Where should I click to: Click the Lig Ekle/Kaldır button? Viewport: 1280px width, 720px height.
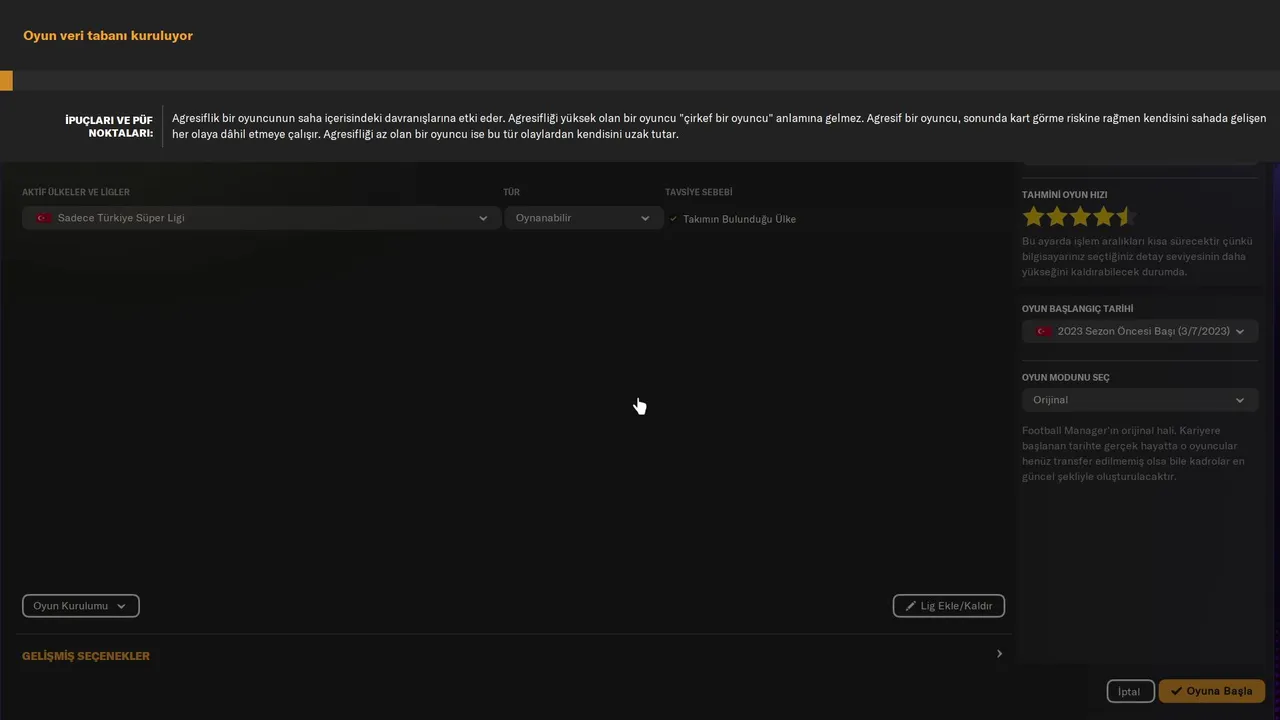click(948, 606)
